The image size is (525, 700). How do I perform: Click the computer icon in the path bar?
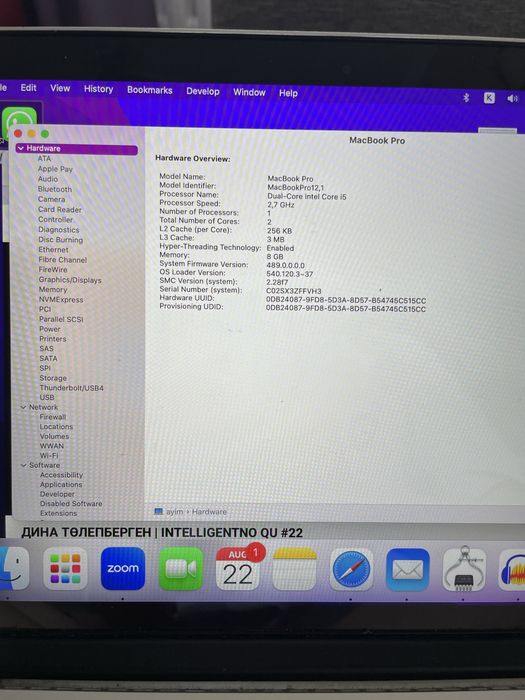pyautogui.click(x=158, y=511)
